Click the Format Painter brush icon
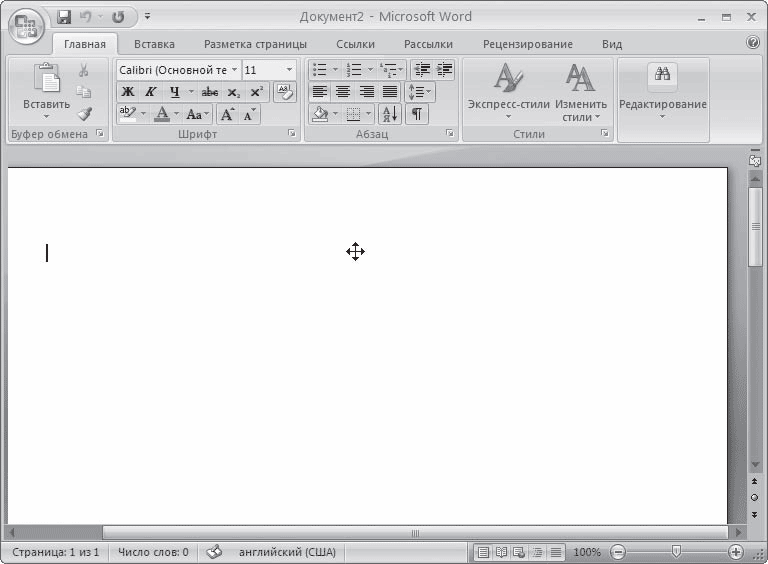Viewport: 768px width, 564px height. 84,114
